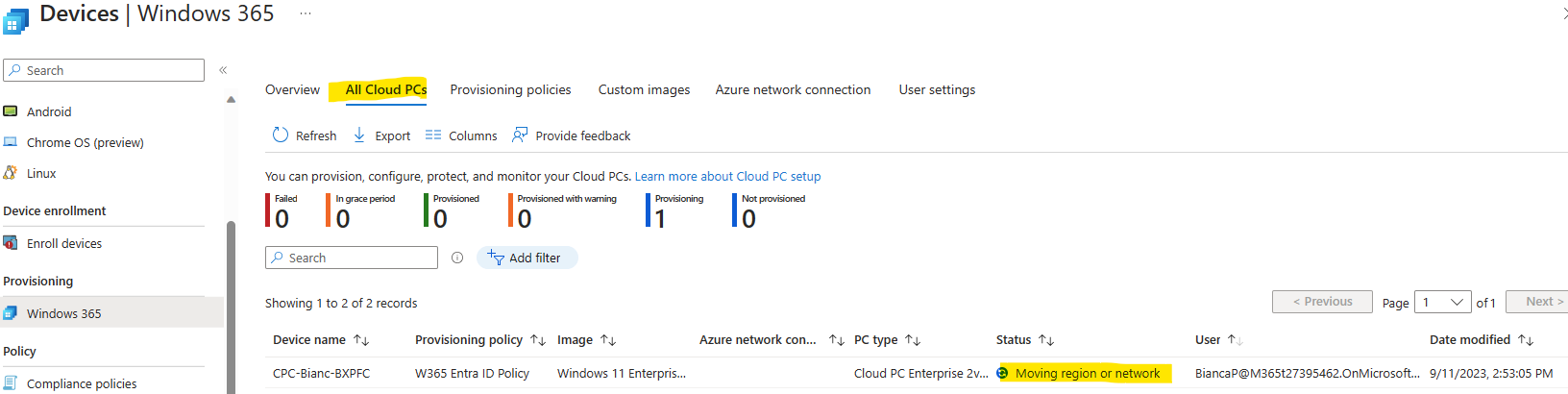
Task: Sort the list by Status column
Action: click(x=1046, y=340)
